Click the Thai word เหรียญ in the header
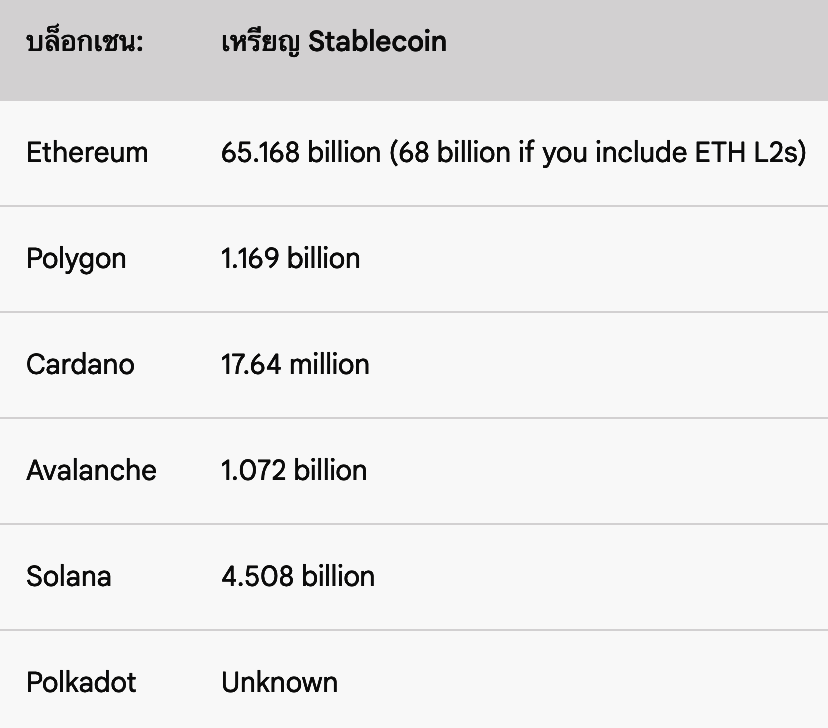The height and width of the screenshot is (728, 828). [260, 42]
